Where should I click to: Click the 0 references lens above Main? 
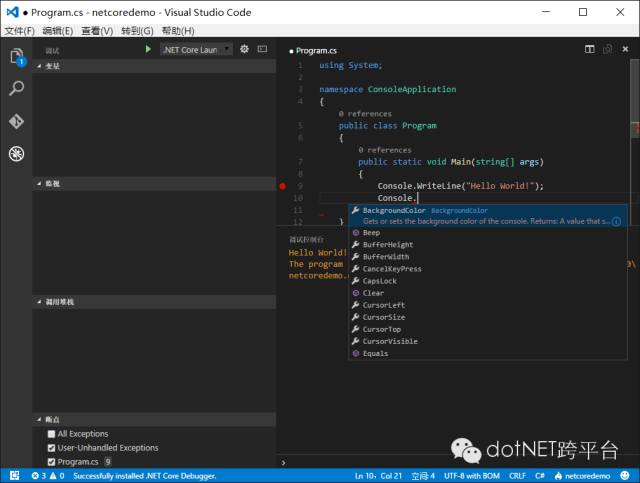pos(385,150)
